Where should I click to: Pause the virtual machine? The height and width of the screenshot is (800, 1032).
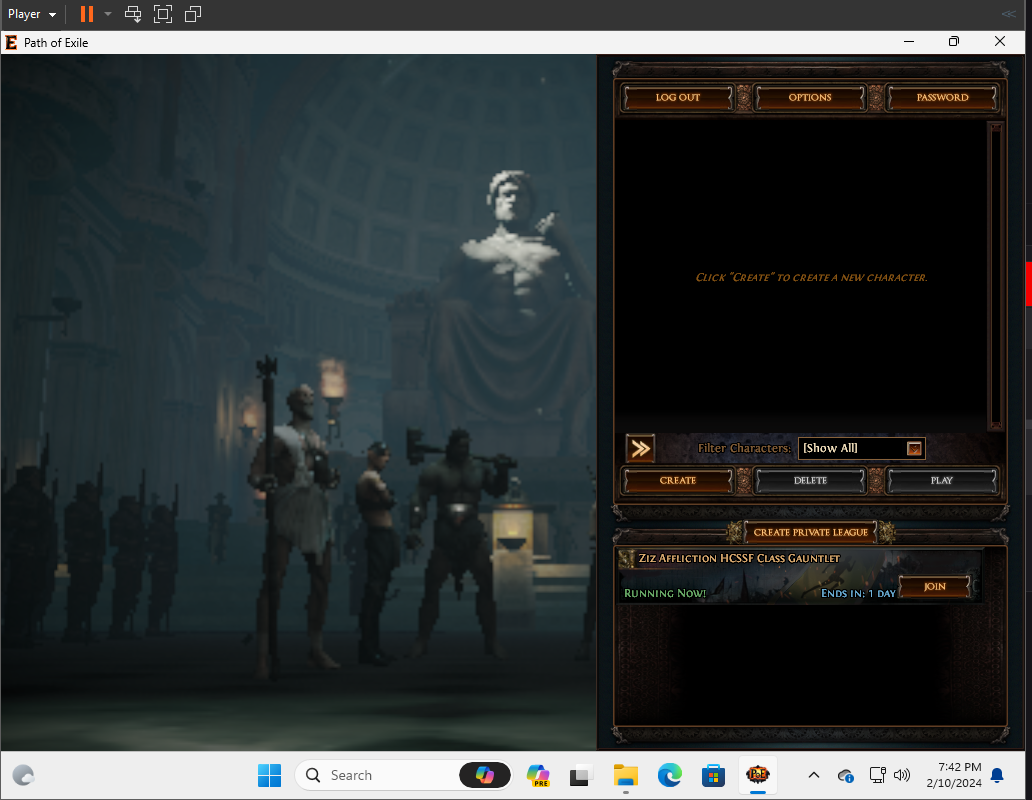[87, 14]
